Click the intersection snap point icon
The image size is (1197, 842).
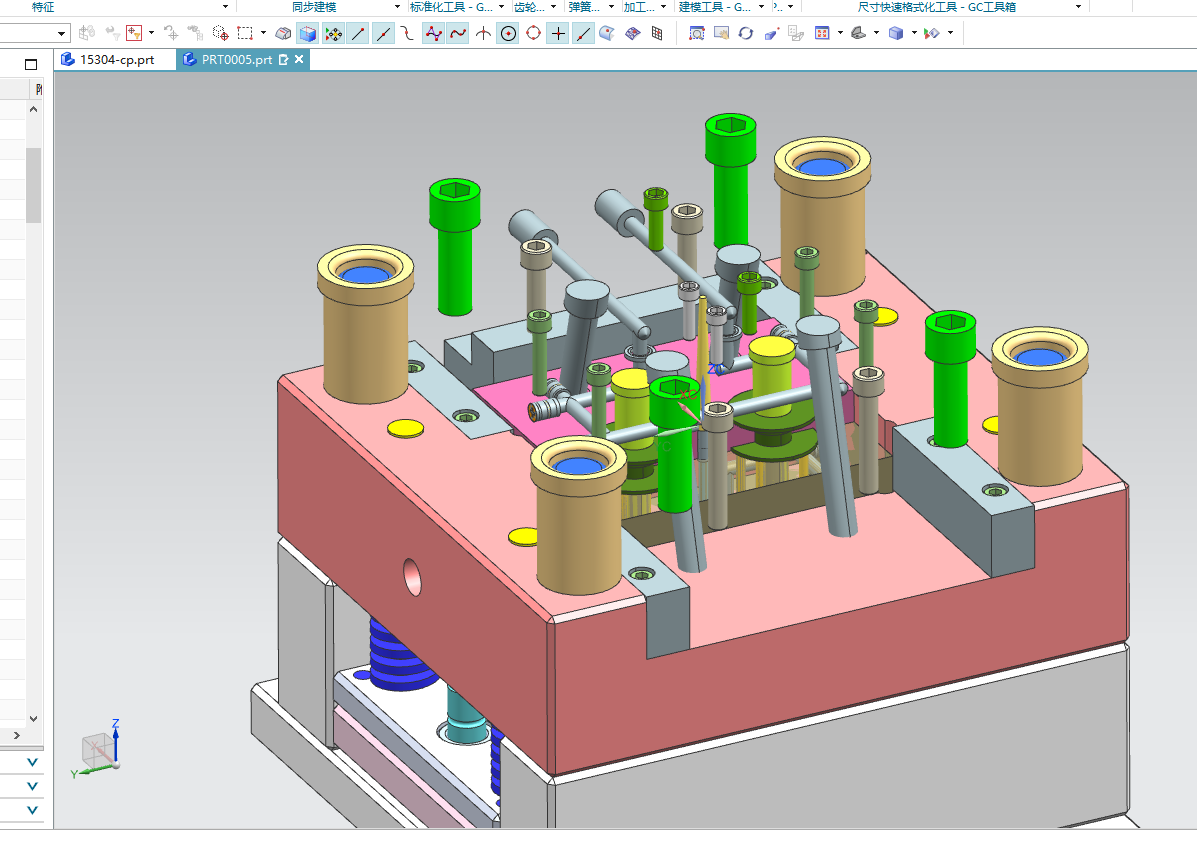click(483, 34)
